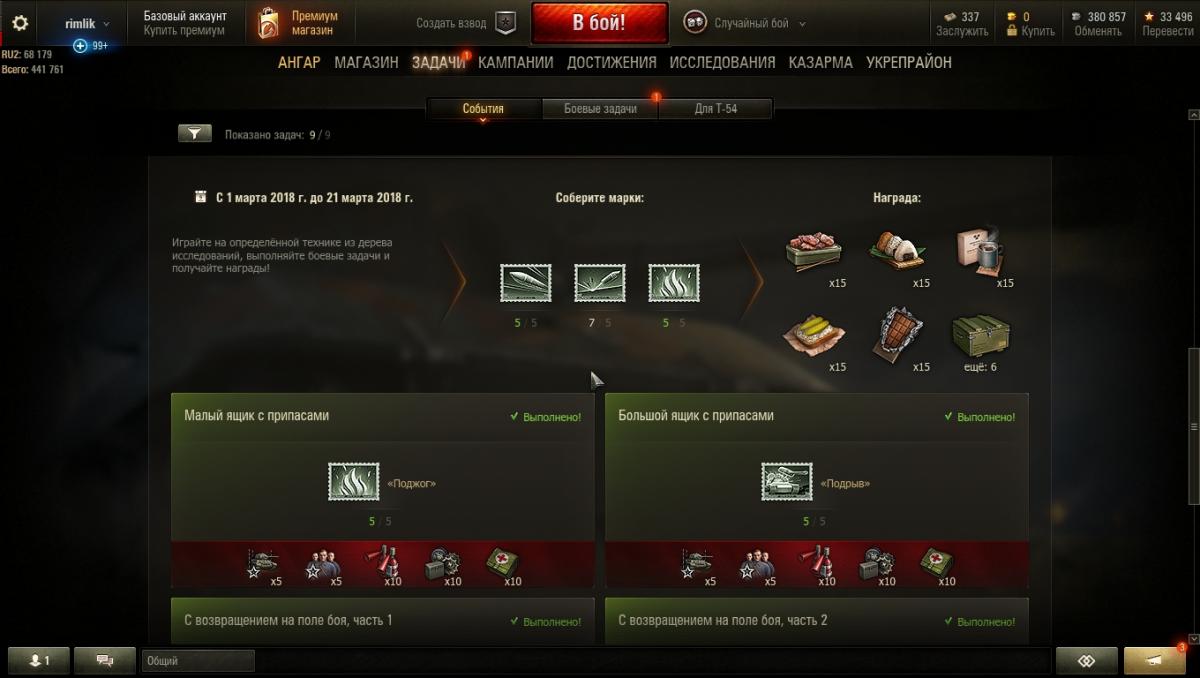Screen dimensions: 1200x678
Task: Select the «Поджог» stamp in Малый ящик
Action: click(354, 482)
